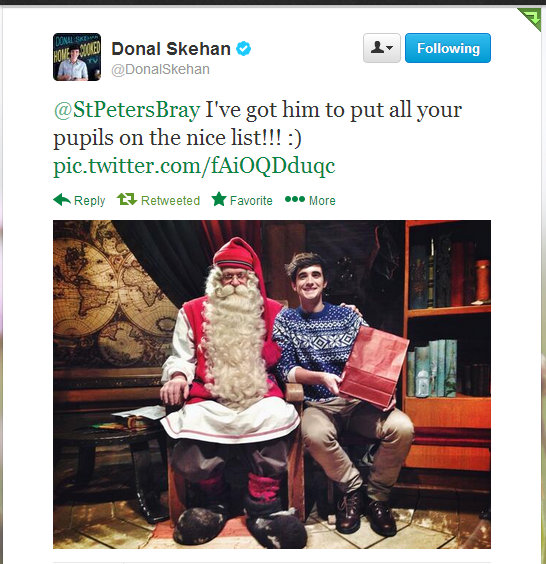
Task: Click the Donal Skehan display name
Action: click(x=171, y=49)
